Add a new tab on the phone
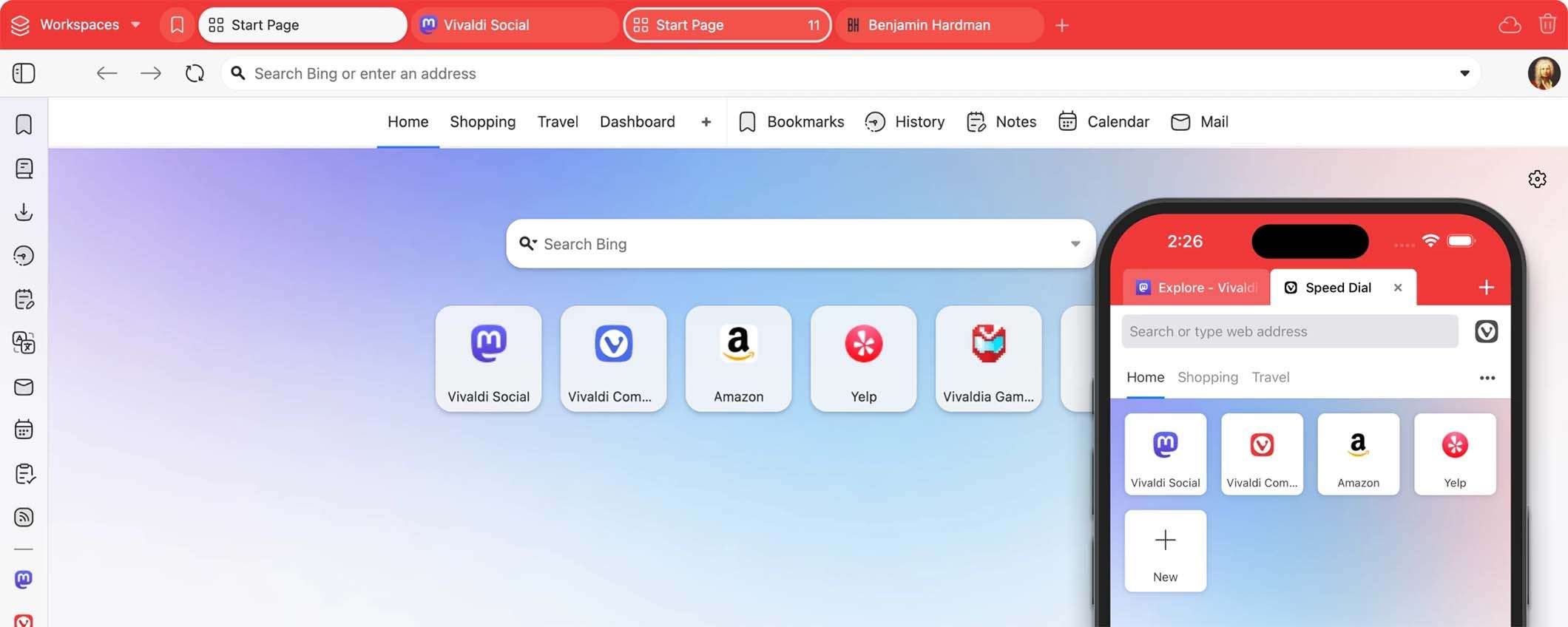 1487,288
